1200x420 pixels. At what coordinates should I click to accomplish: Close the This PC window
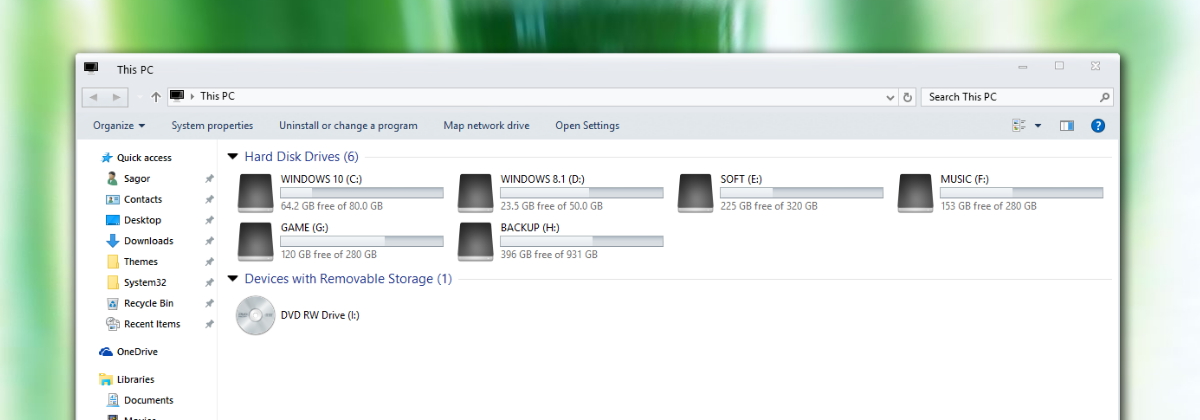[1097, 66]
